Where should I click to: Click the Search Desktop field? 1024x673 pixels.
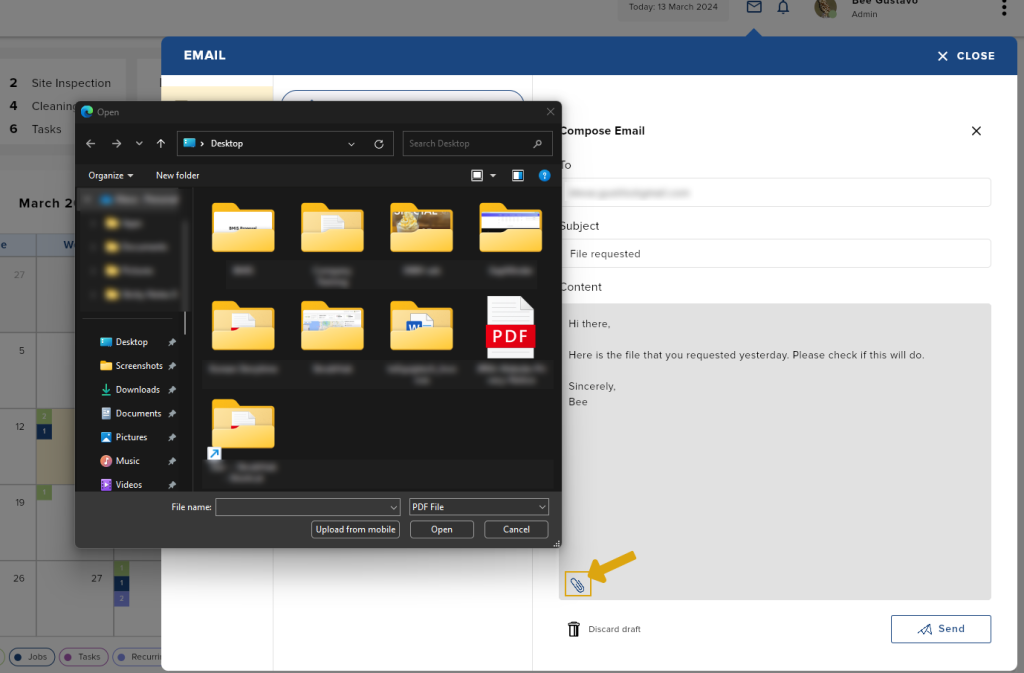point(477,144)
